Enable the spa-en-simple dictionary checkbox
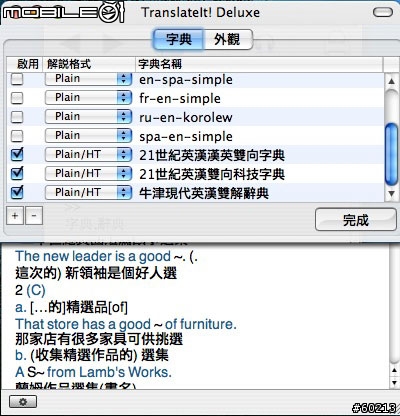 (17, 136)
